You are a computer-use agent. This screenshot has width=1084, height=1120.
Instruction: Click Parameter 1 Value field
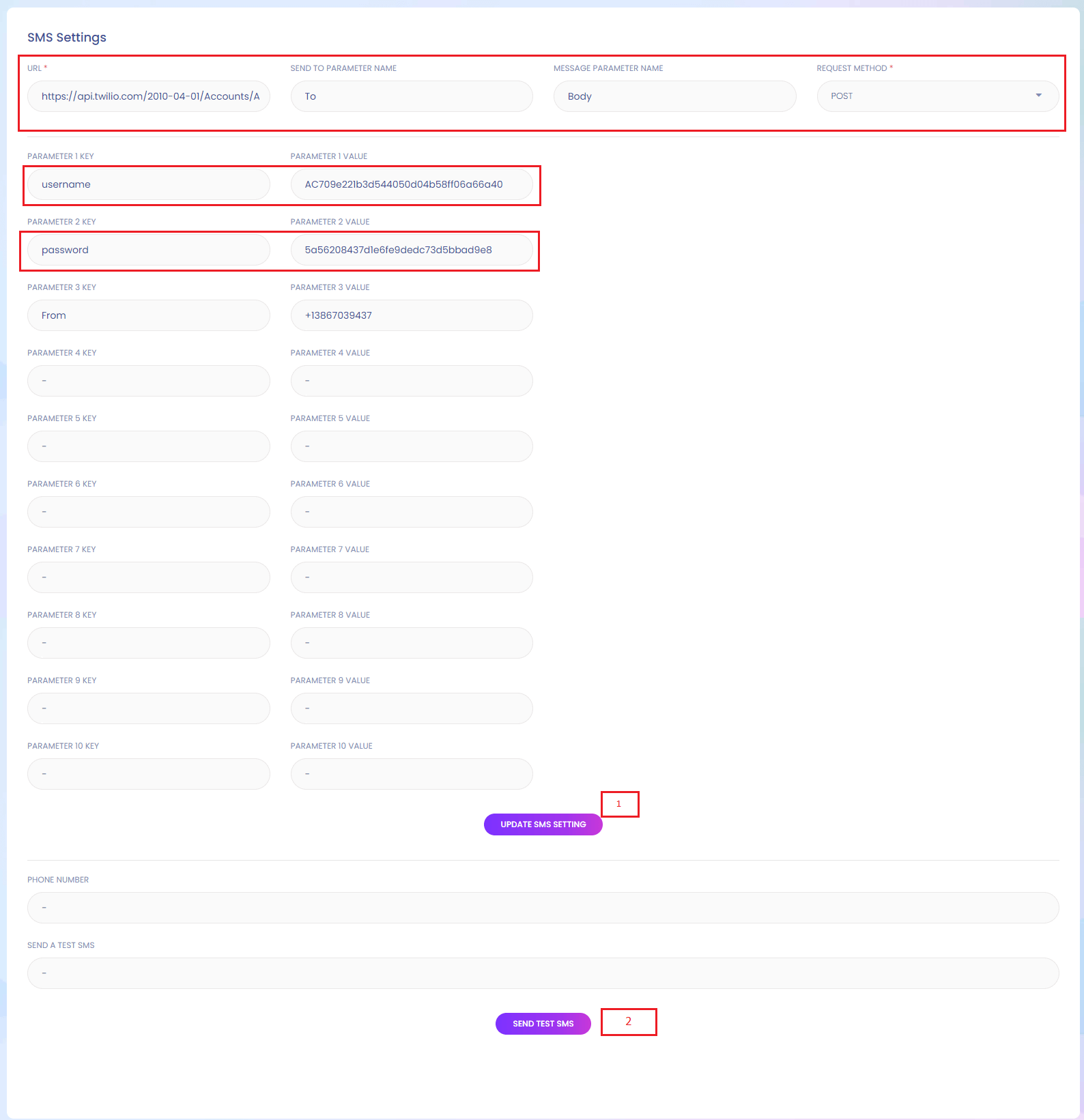[411, 184]
